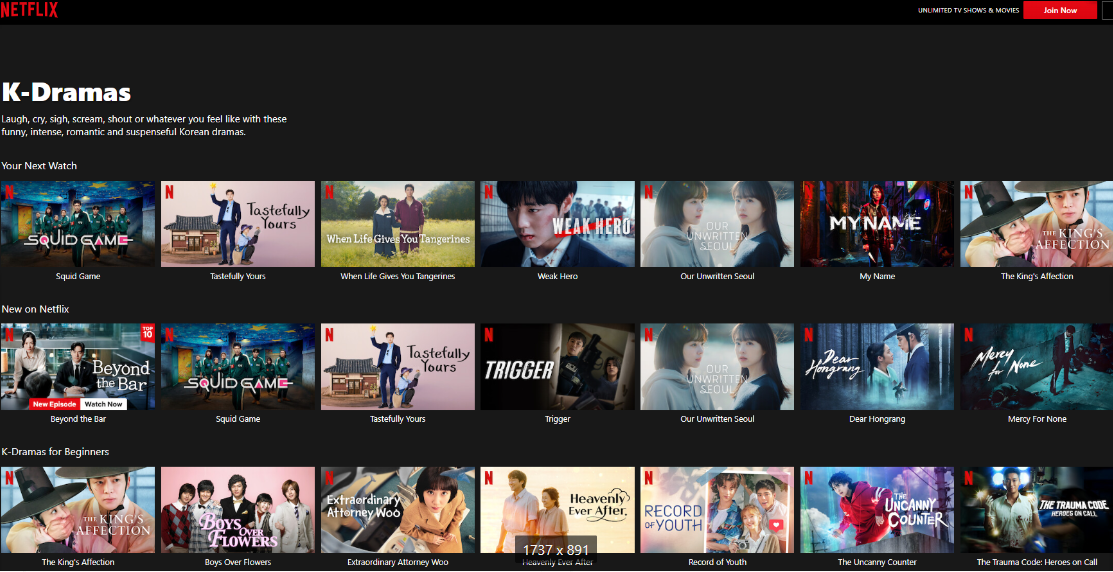Click the Netflix N icon on My Name poster
The height and width of the screenshot is (572, 1113).
[808, 190]
